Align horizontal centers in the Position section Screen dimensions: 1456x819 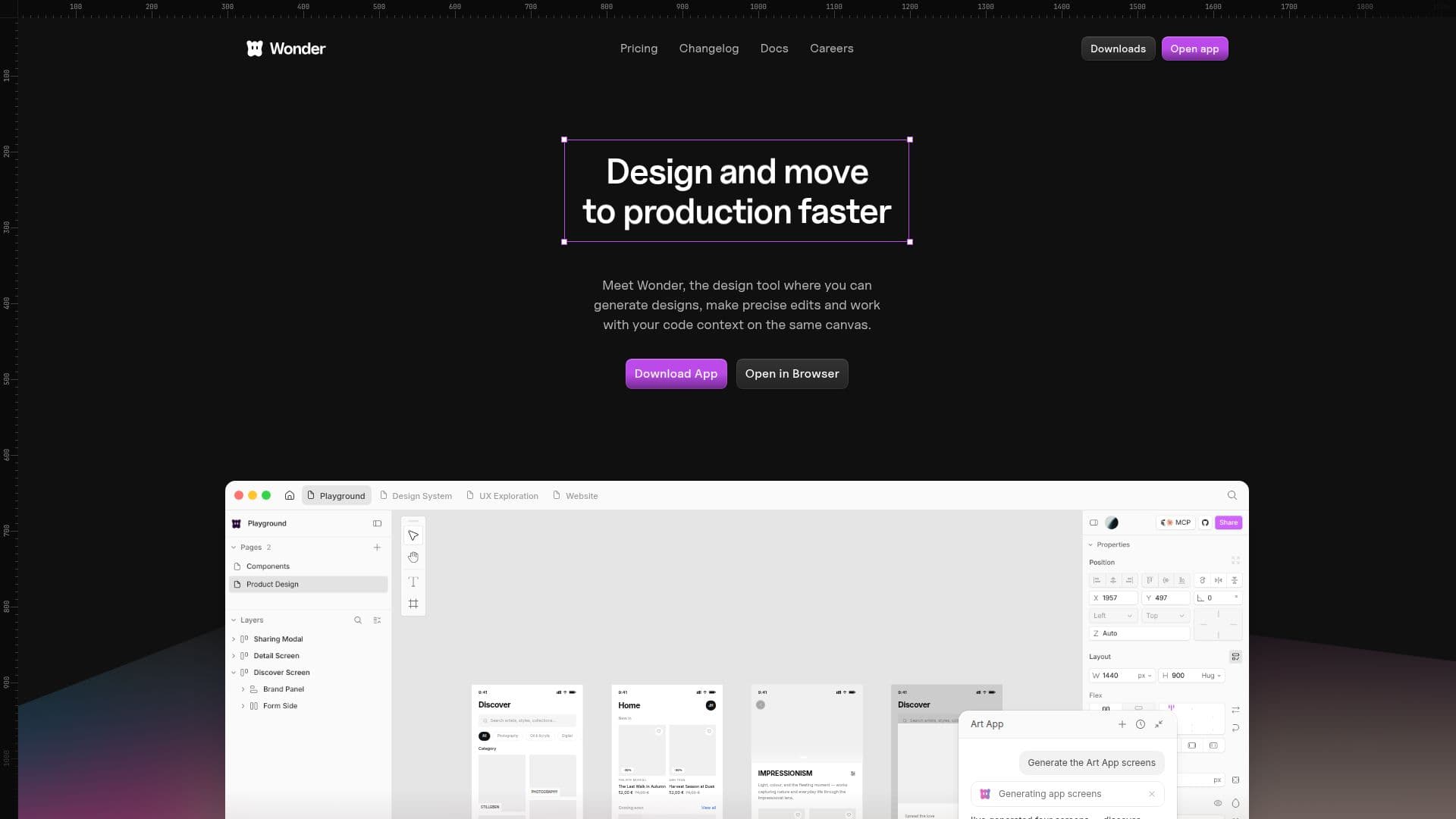(x=1113, y=580)
